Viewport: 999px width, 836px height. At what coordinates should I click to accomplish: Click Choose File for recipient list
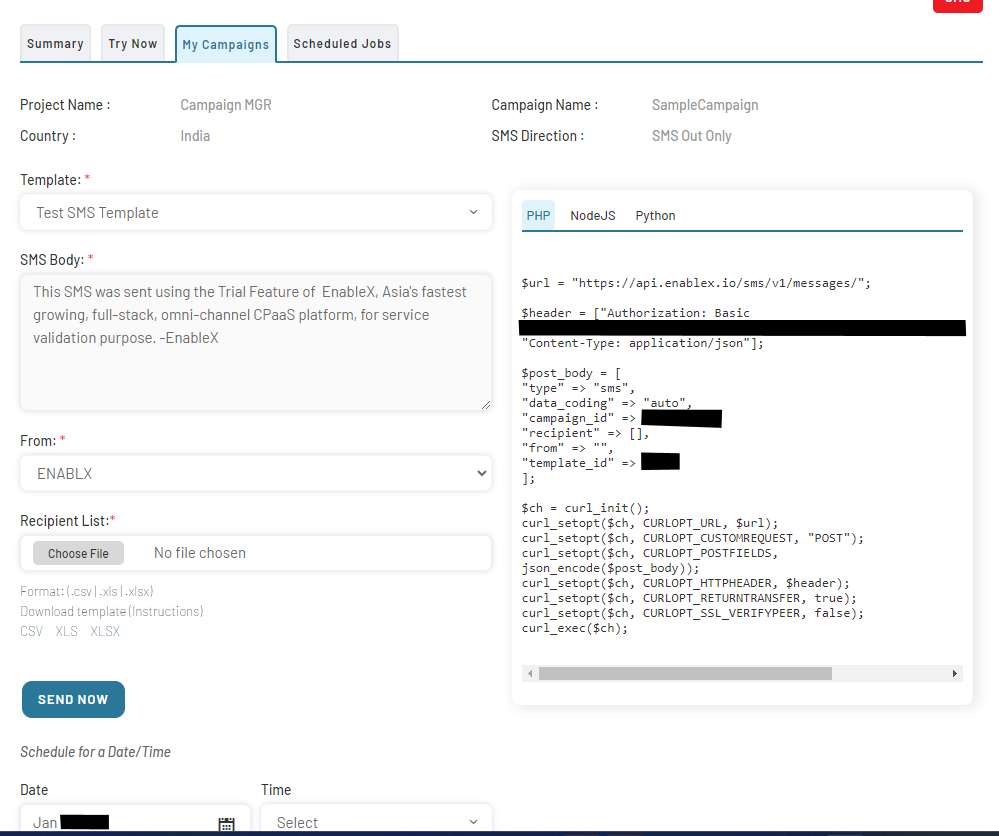(78, 553)
